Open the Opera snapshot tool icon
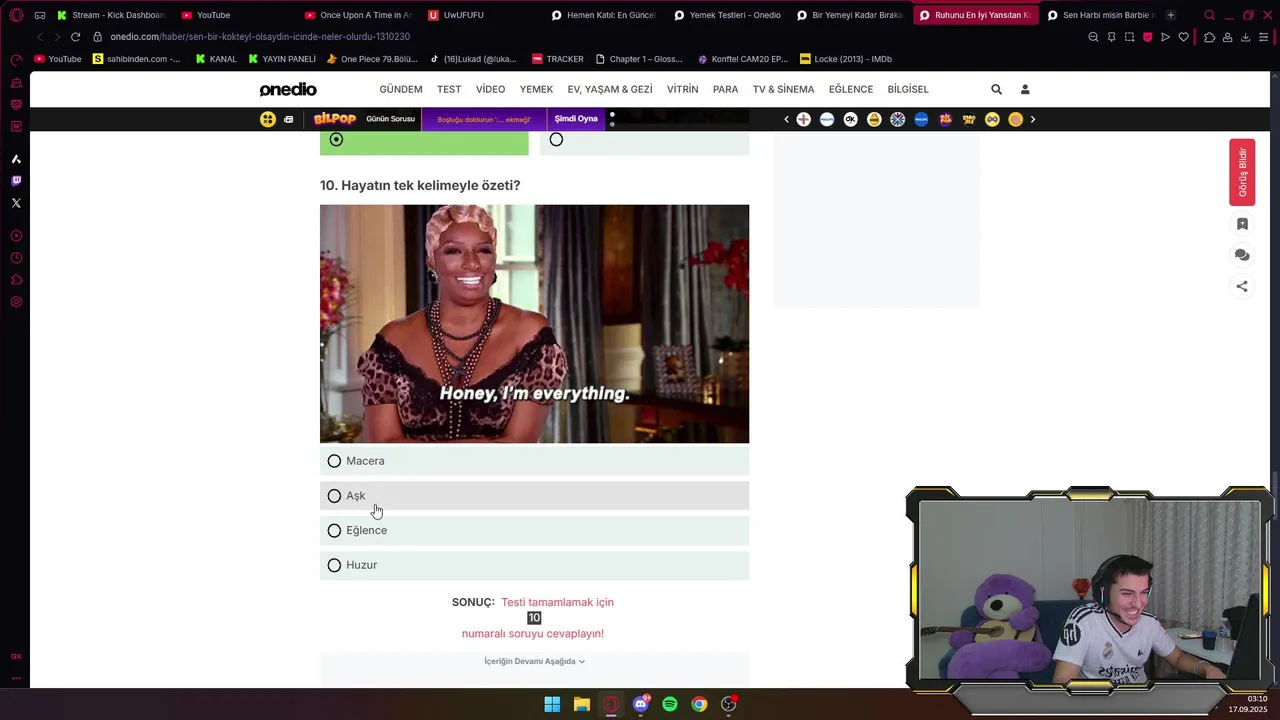Screen dimensions: 1280x720 (1129, 37)
